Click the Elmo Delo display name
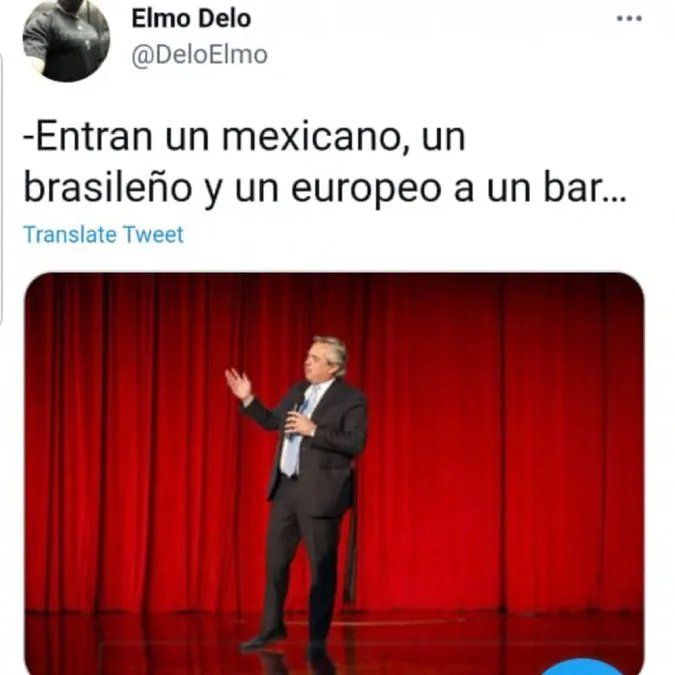 pos(191,19)
